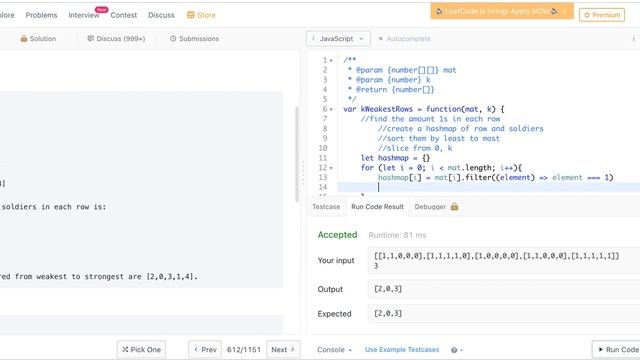The image size is (640, 360).
Task: Open the locked Solution tab
Action: point(38,39)
